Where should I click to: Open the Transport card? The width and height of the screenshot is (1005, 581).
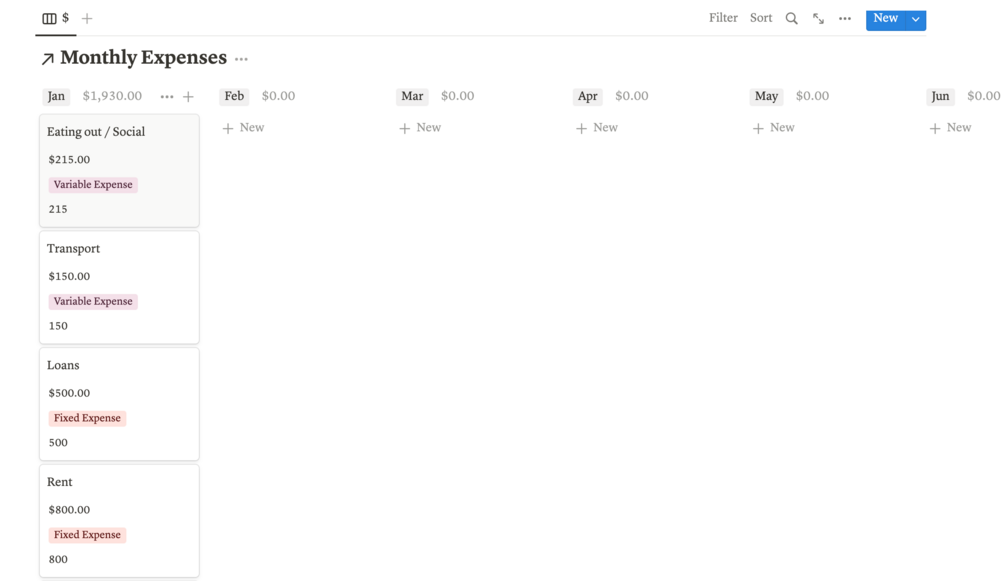tap(119, 287)
